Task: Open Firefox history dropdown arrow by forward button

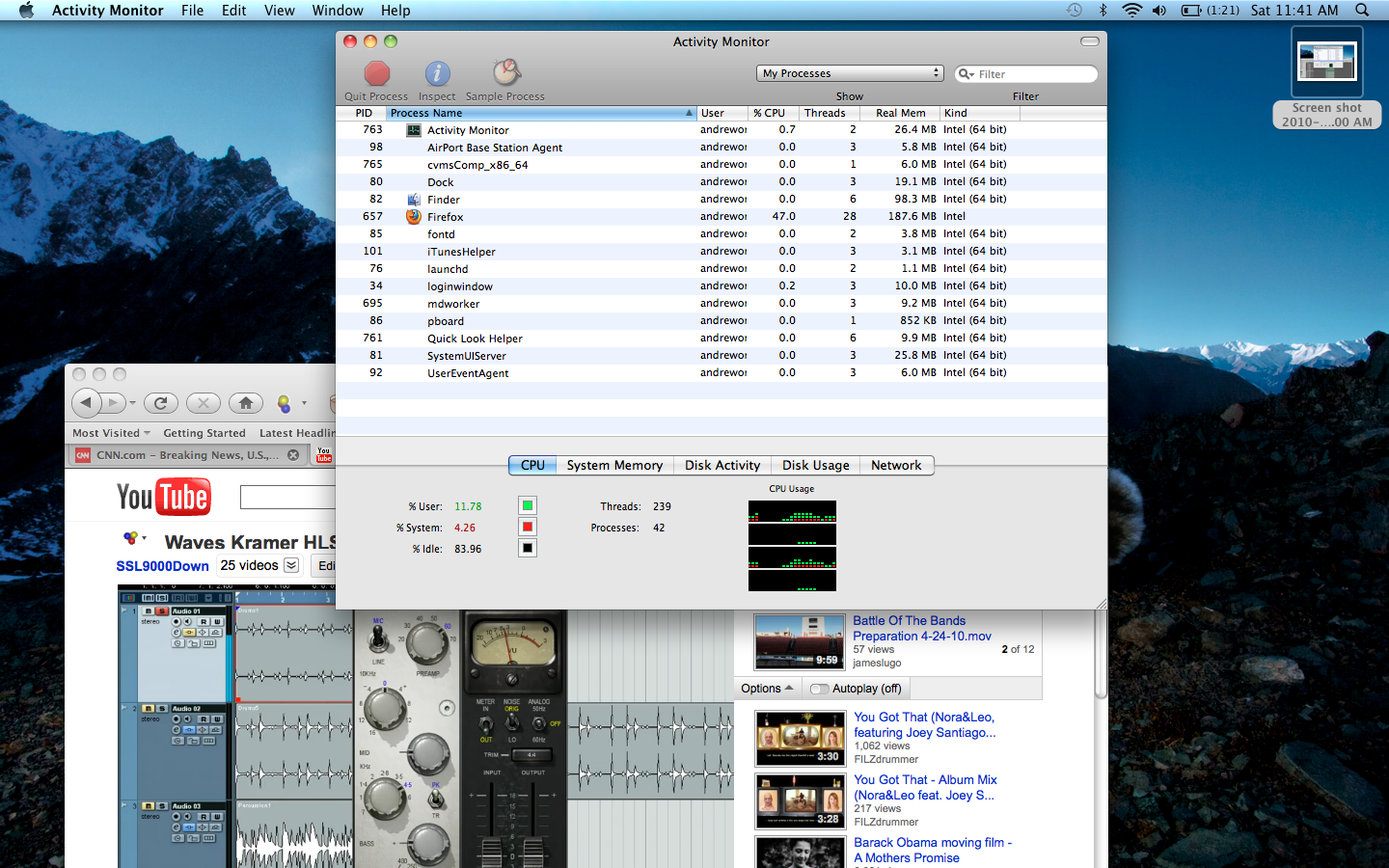Action: pos(131,403)
